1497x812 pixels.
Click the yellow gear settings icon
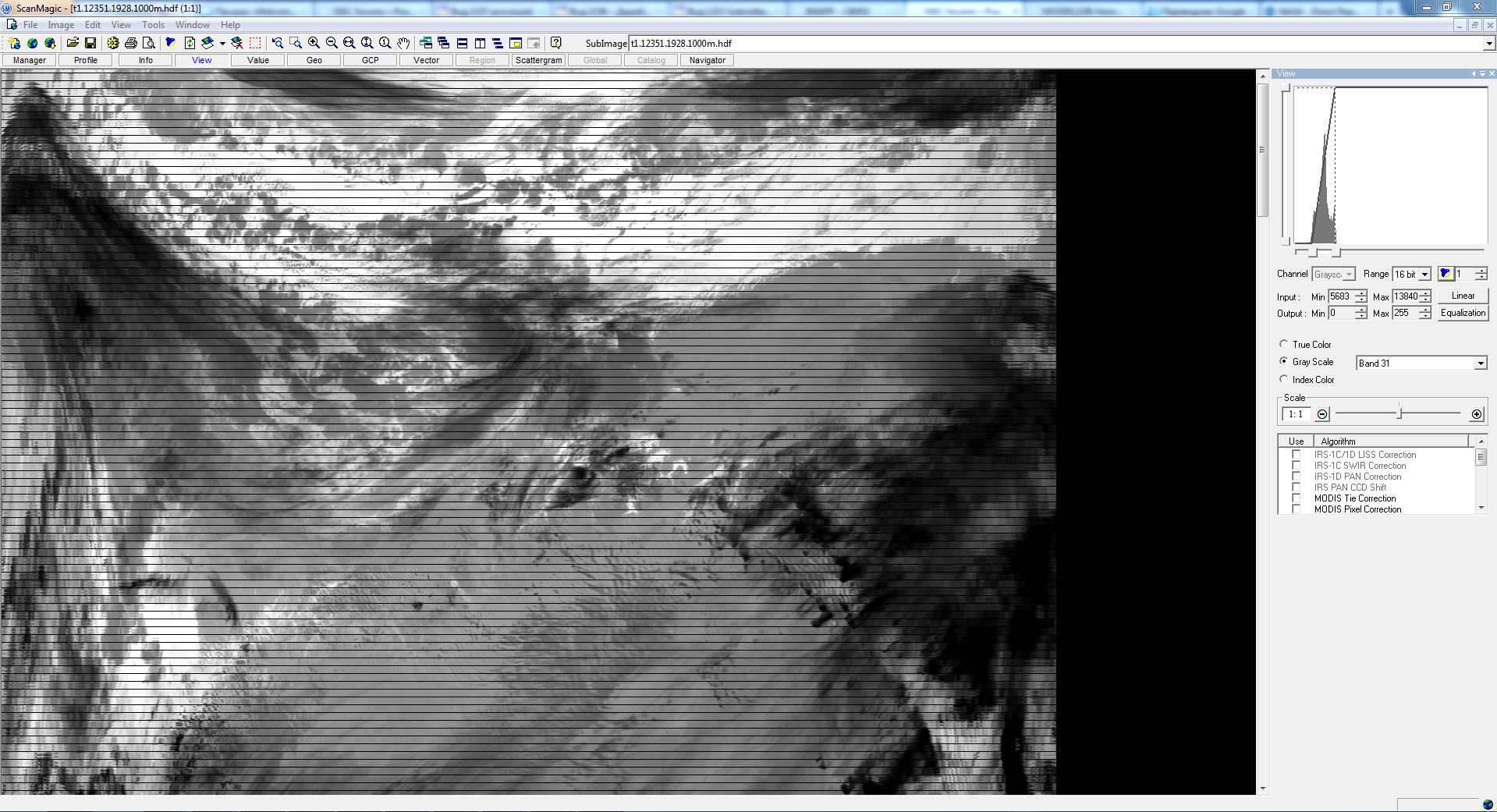tap(113, 43)
